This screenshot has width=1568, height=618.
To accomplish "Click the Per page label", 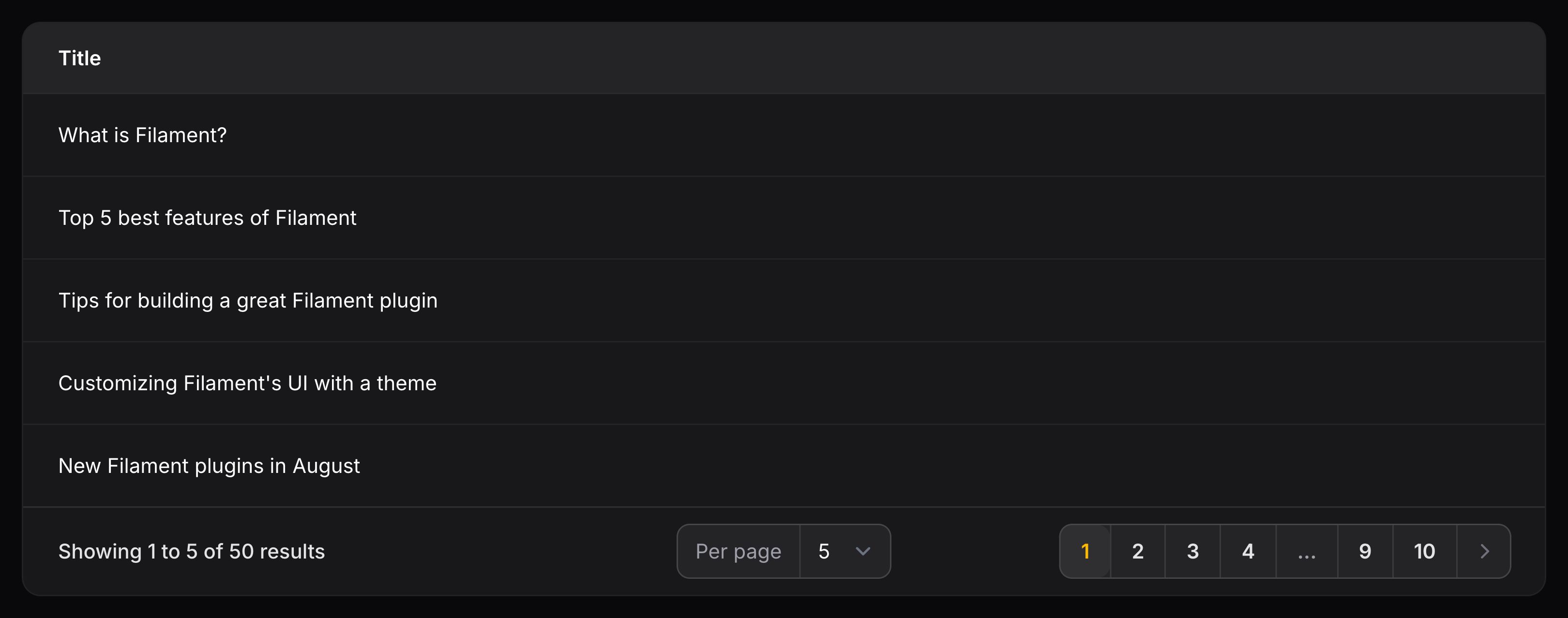I will pyautogui.click(x=738, y=551).
